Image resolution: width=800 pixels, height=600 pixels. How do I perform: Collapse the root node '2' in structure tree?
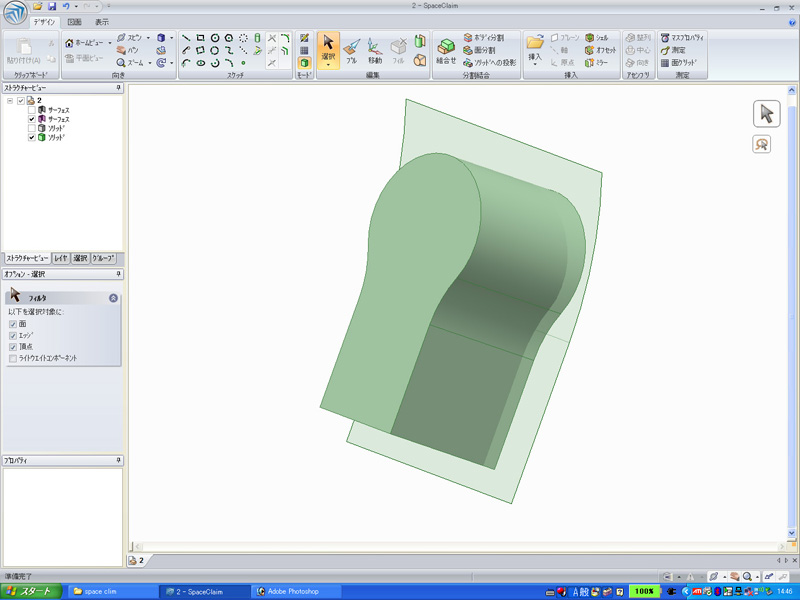coord(10,100)
